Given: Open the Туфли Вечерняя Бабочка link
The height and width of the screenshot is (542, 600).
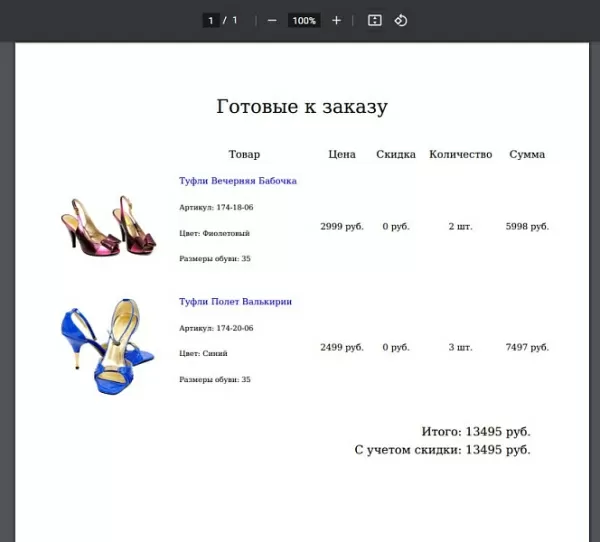Looking at the screenshot, I should click(238, 181).
